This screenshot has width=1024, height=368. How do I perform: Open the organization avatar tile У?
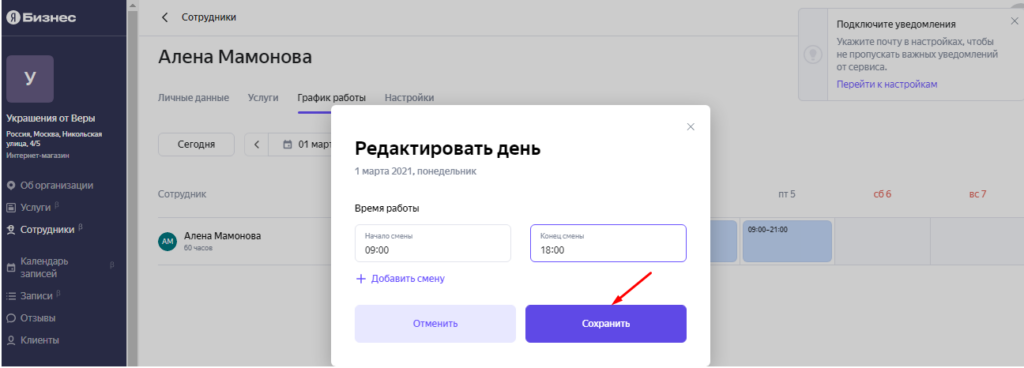pos(30,78)
